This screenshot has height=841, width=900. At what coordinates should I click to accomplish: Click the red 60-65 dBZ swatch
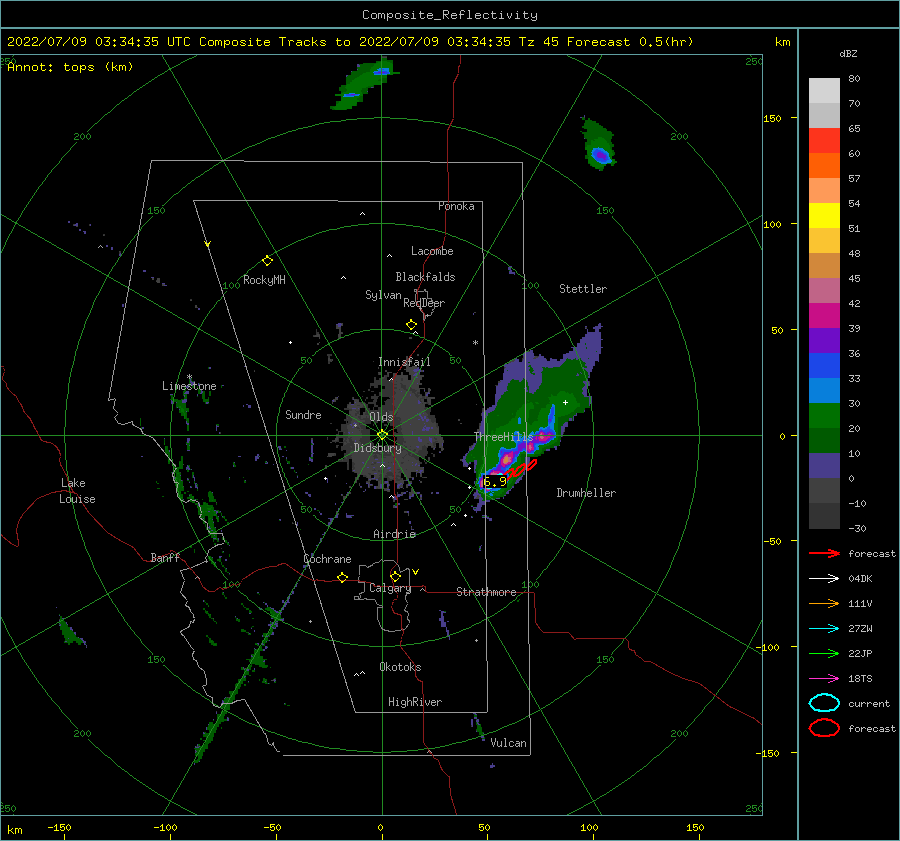[x=824, y=141]
